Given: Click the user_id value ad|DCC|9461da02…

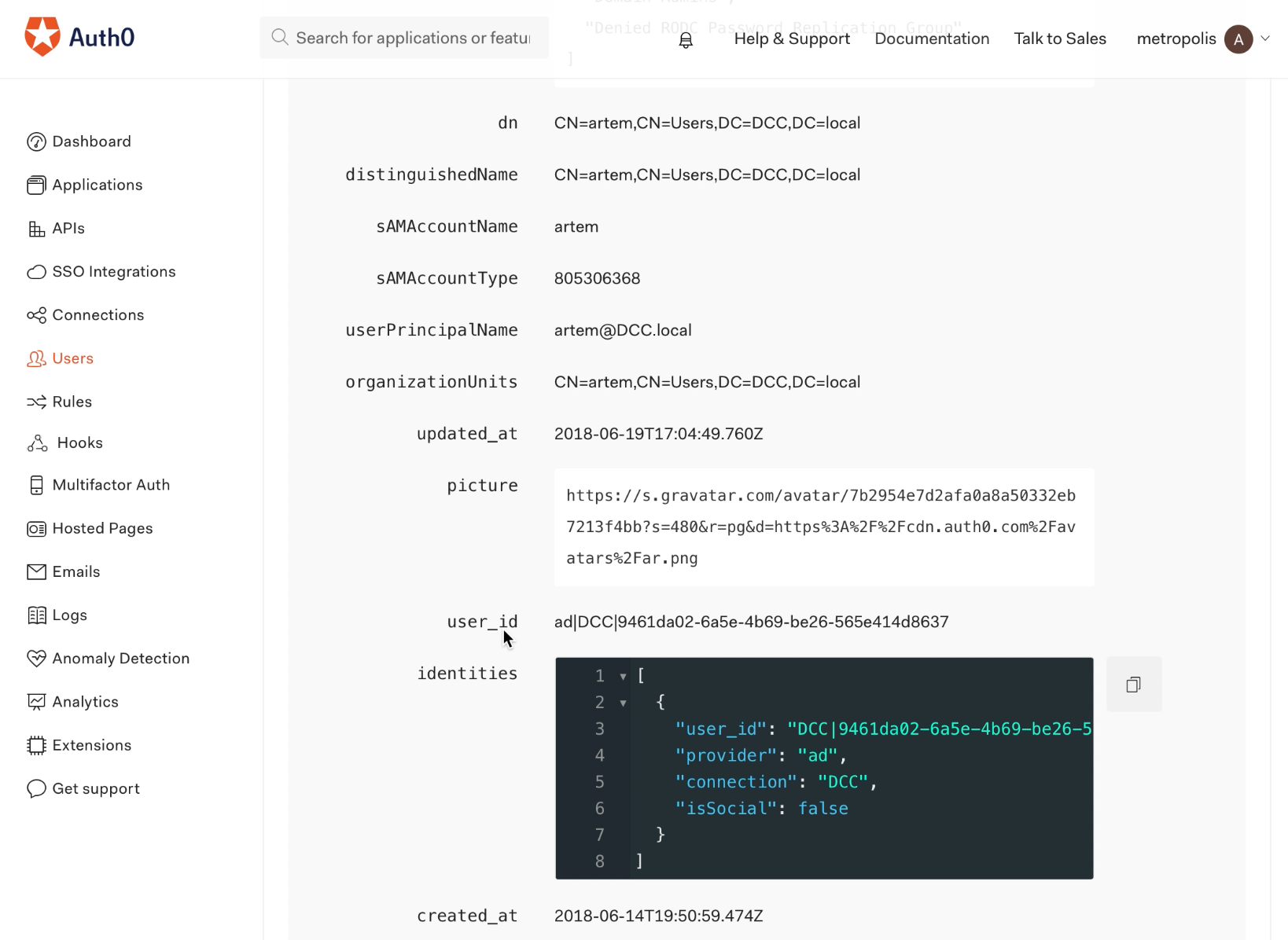Looking at the screenshot, I should click(x=751, y=622).
